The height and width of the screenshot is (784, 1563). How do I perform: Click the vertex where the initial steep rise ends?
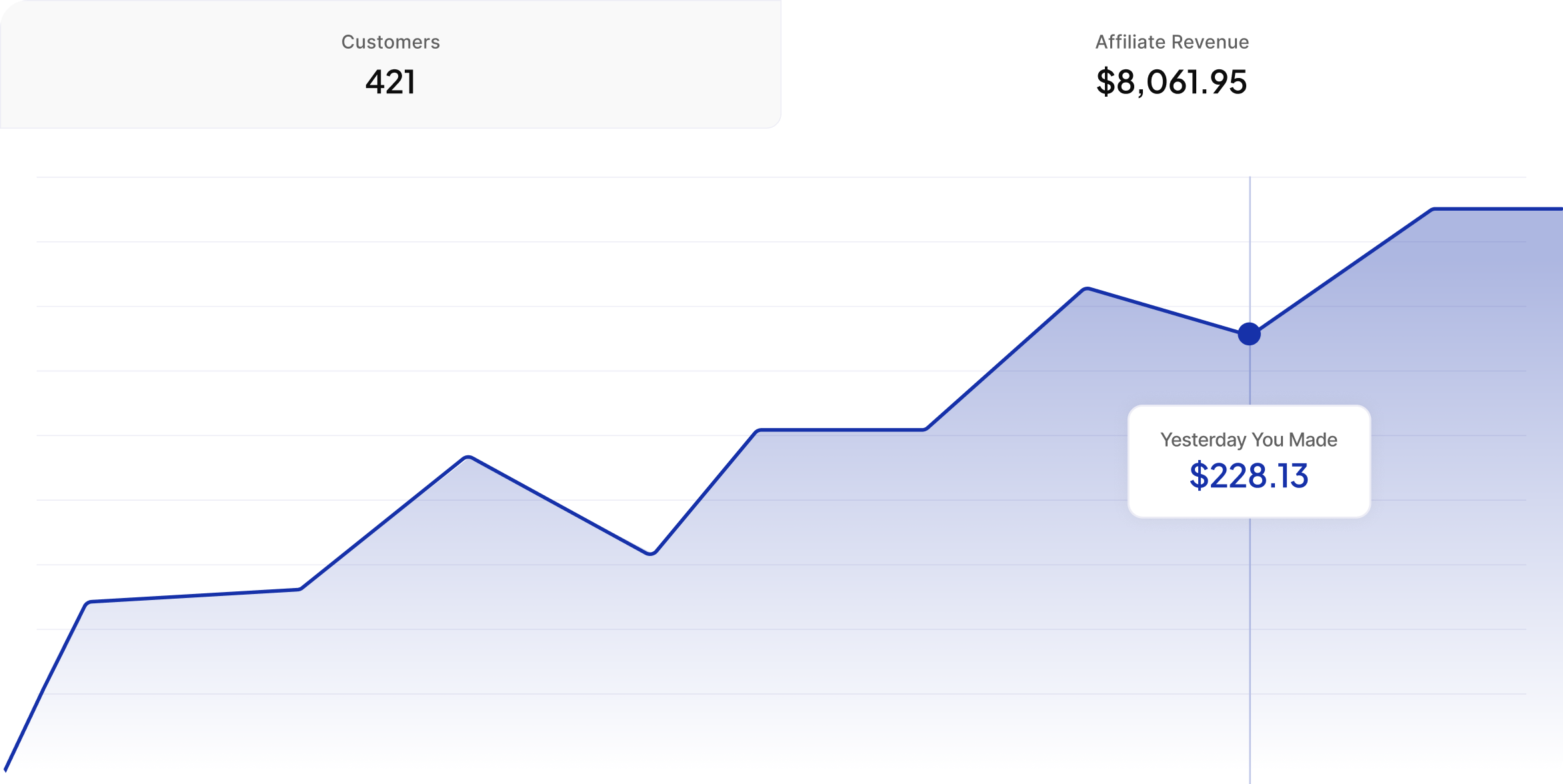tap(89, 603)
